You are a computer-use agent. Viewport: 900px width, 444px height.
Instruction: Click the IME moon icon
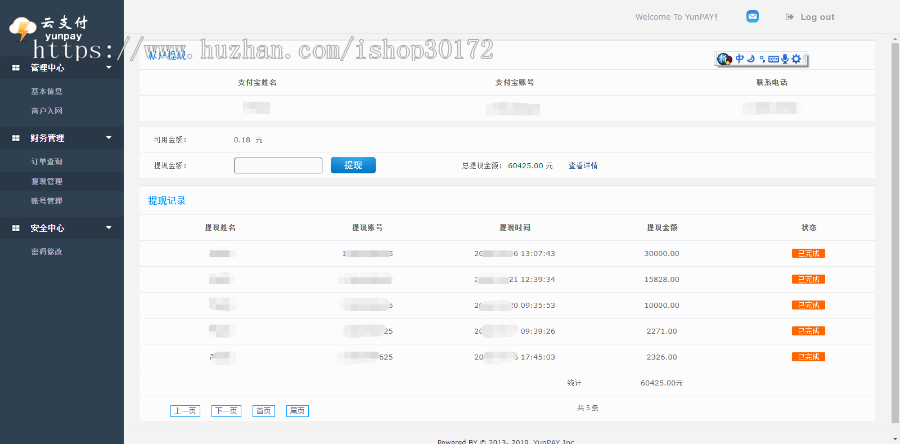[751, 59]
